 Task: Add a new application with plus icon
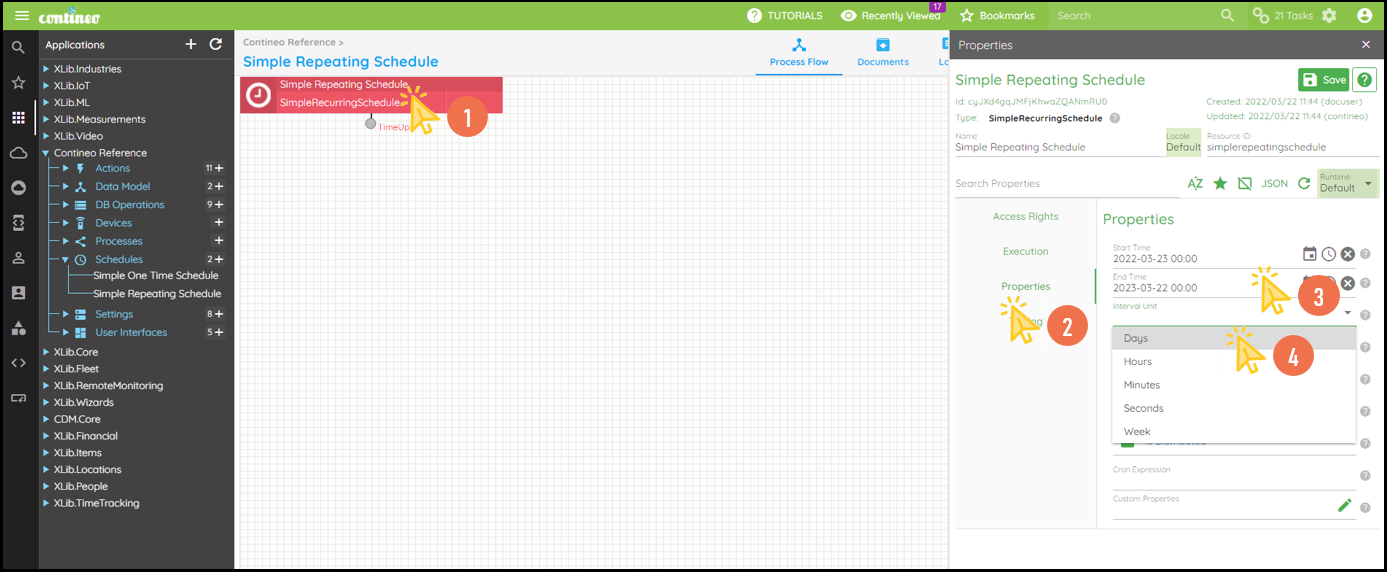[x=191, y=45]
